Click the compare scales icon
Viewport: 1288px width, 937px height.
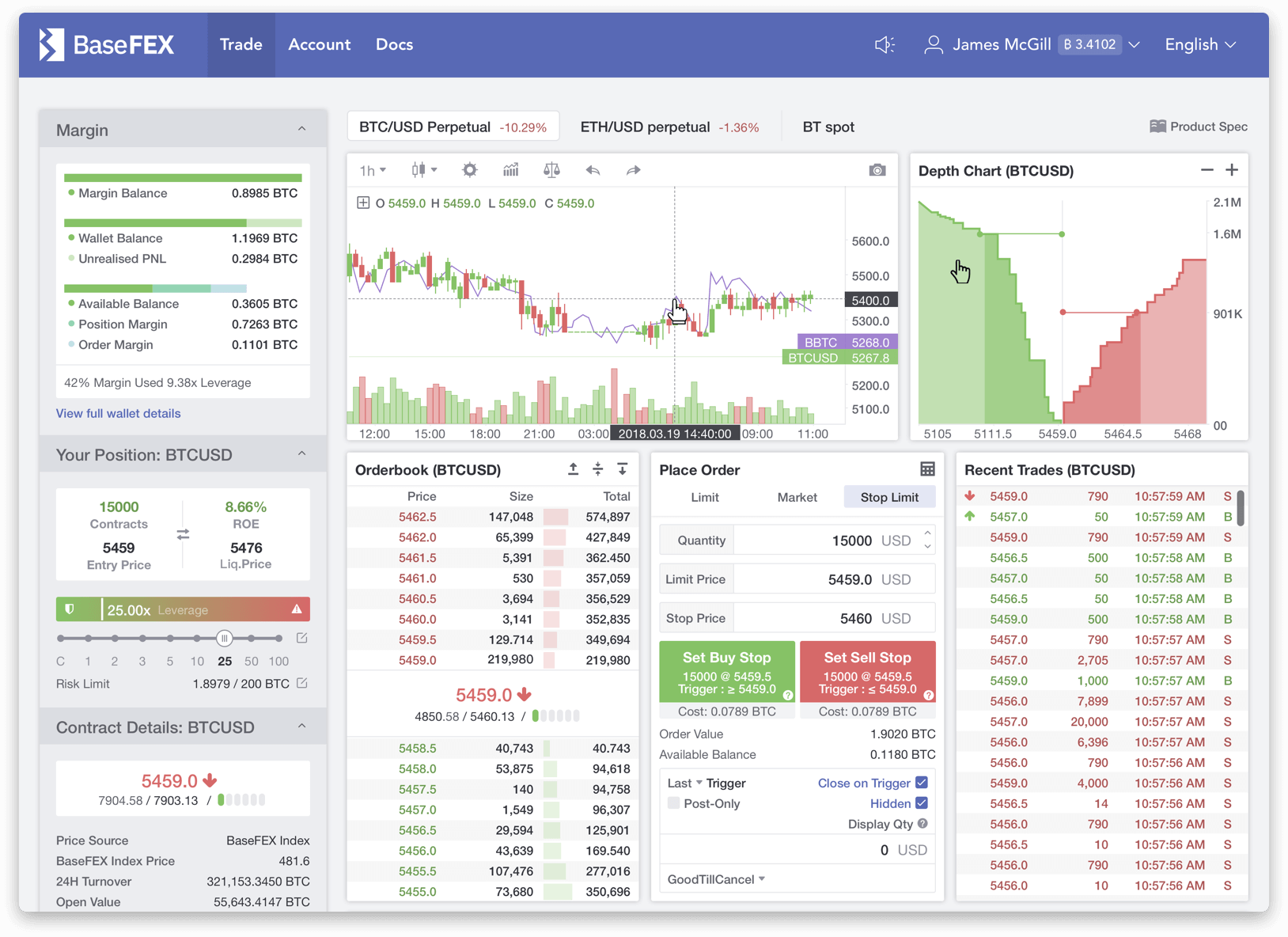(551, 170)
